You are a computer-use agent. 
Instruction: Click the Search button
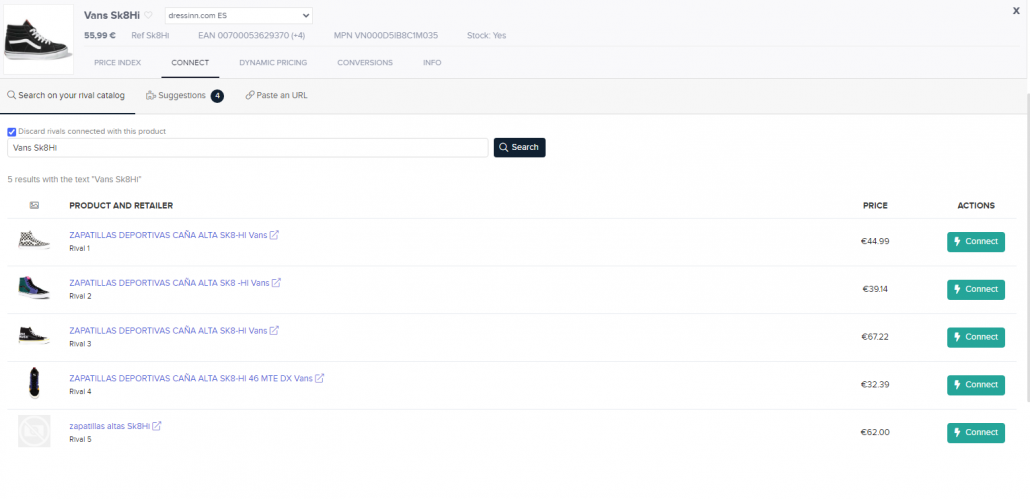tap(520, 148)
